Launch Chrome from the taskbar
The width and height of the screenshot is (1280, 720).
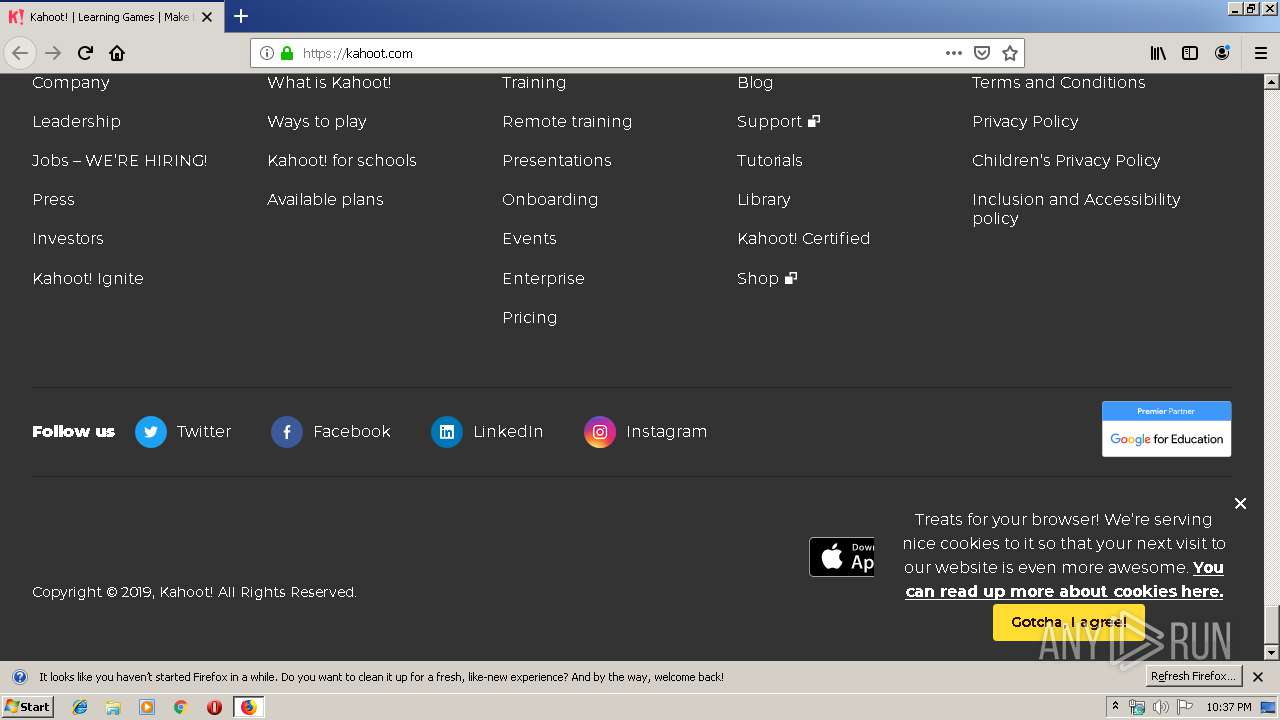click(x=180, y=707)
